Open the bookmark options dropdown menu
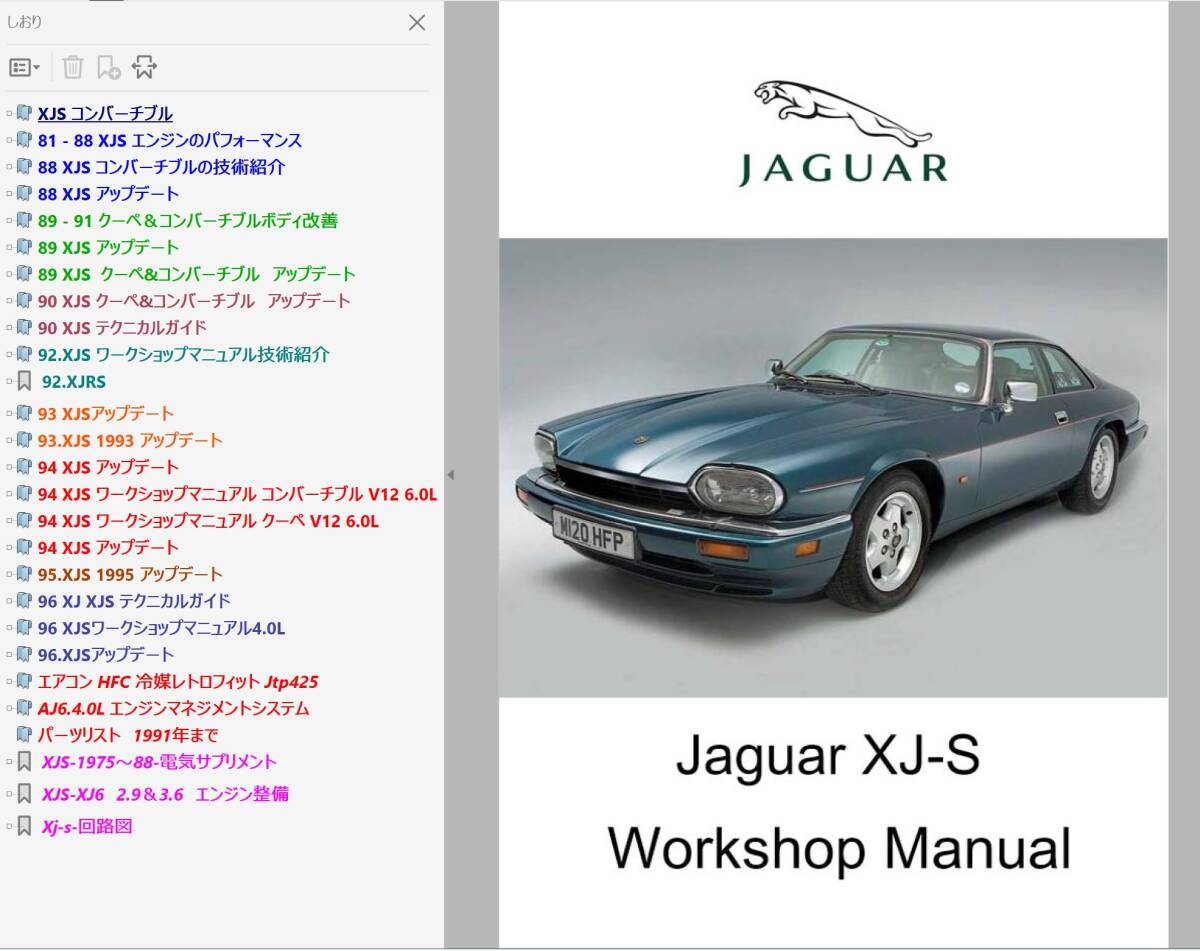The image size is (1200, 951). (25, 68)
